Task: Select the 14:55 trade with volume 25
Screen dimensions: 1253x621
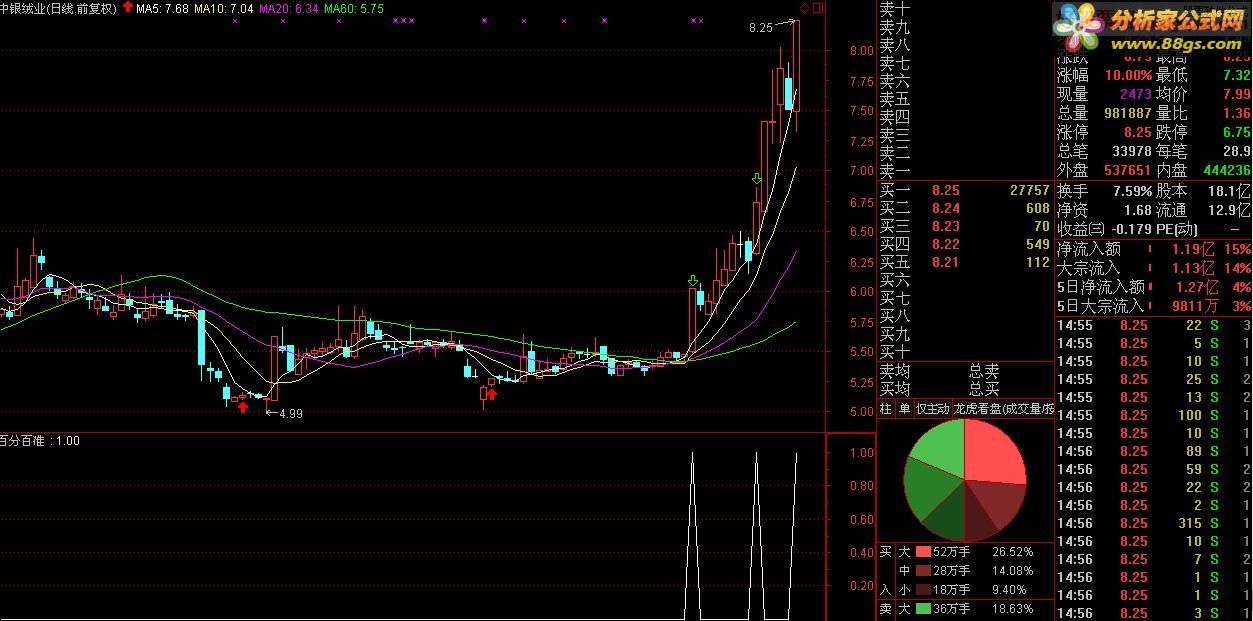Action: [x=1154, y=379]
